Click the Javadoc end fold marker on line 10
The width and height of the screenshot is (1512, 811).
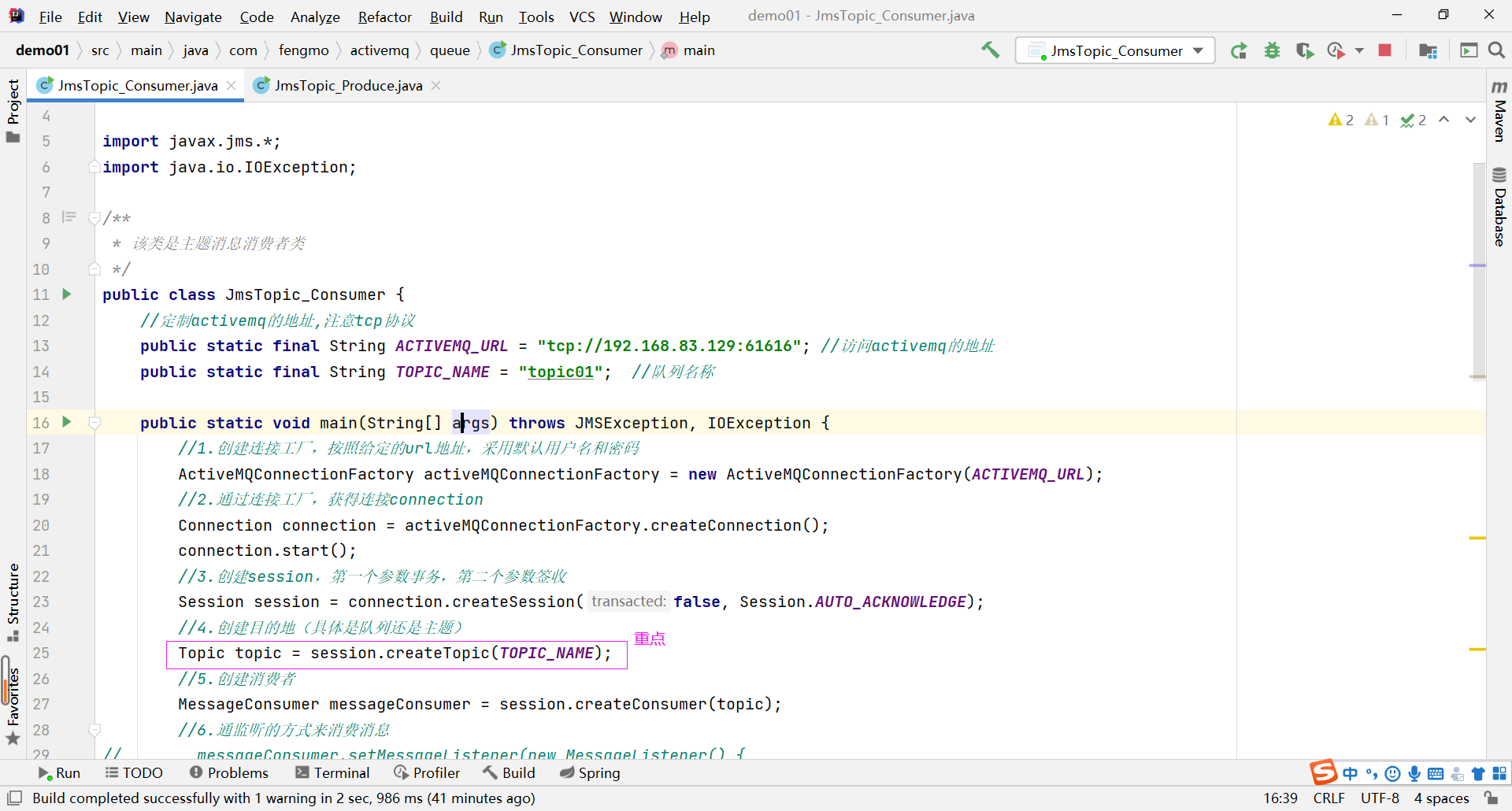[94, 269]
